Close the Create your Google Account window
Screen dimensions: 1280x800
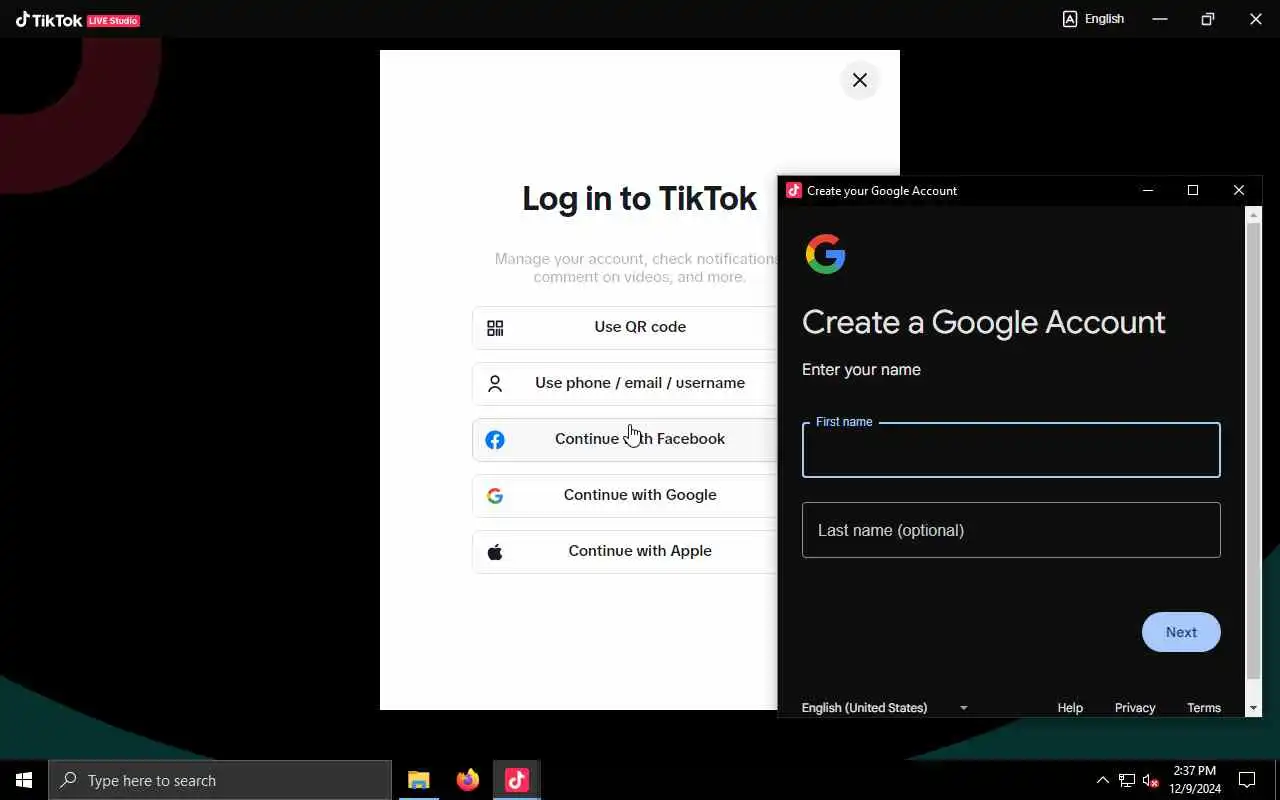click(x=1239, y=190)
